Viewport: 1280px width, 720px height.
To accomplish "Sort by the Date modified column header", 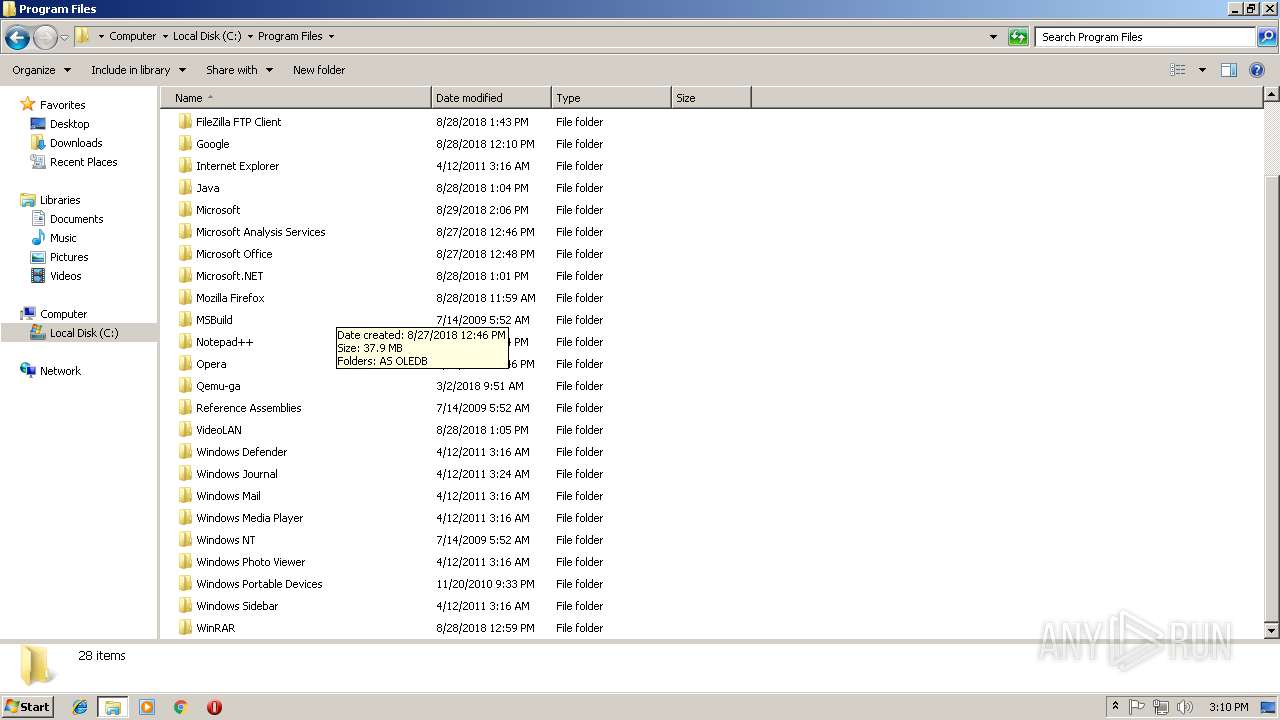I will tap(491, 98).
